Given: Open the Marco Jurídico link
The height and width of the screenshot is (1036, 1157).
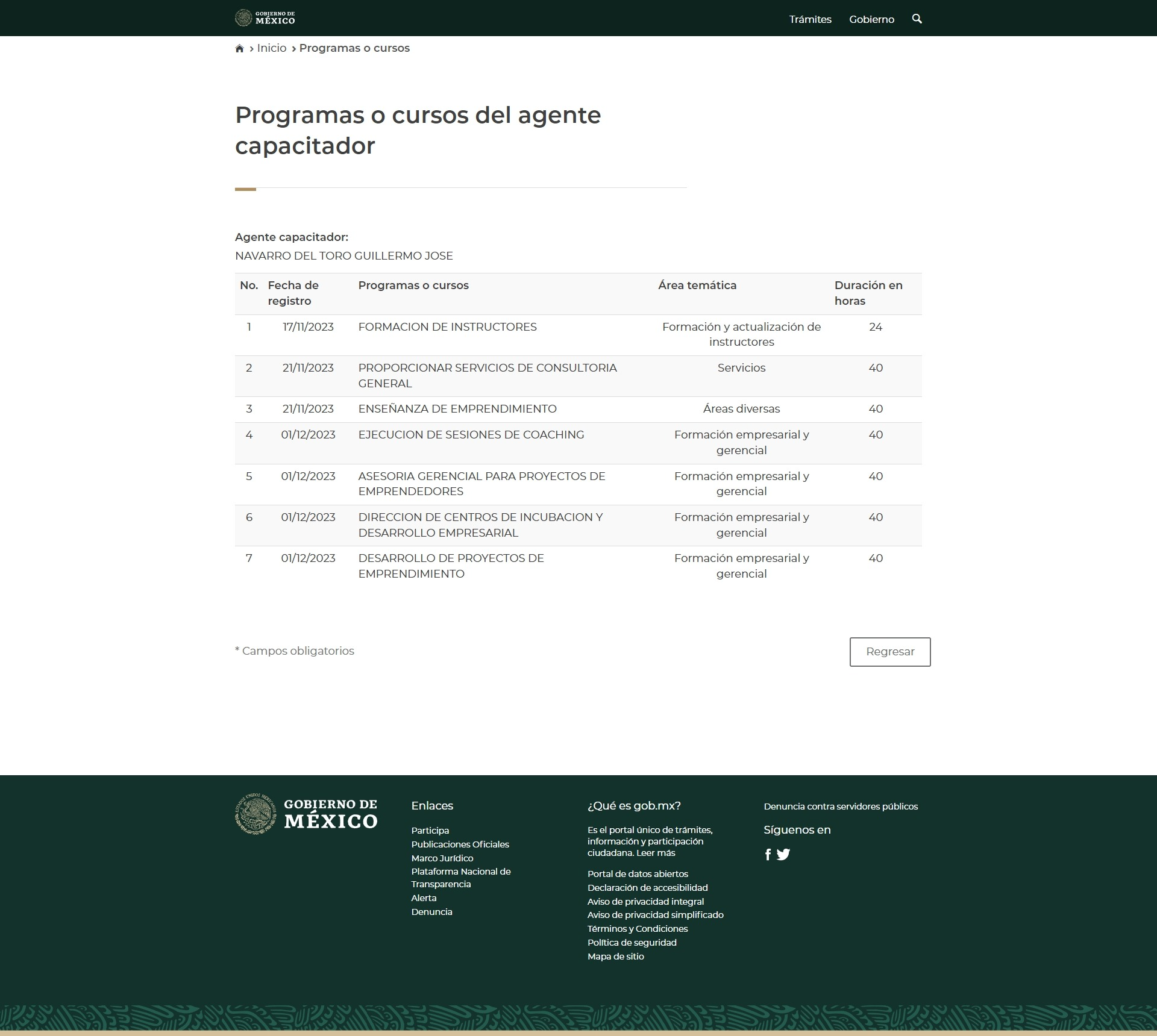Looking at the screenshot, I should point(442,858).
